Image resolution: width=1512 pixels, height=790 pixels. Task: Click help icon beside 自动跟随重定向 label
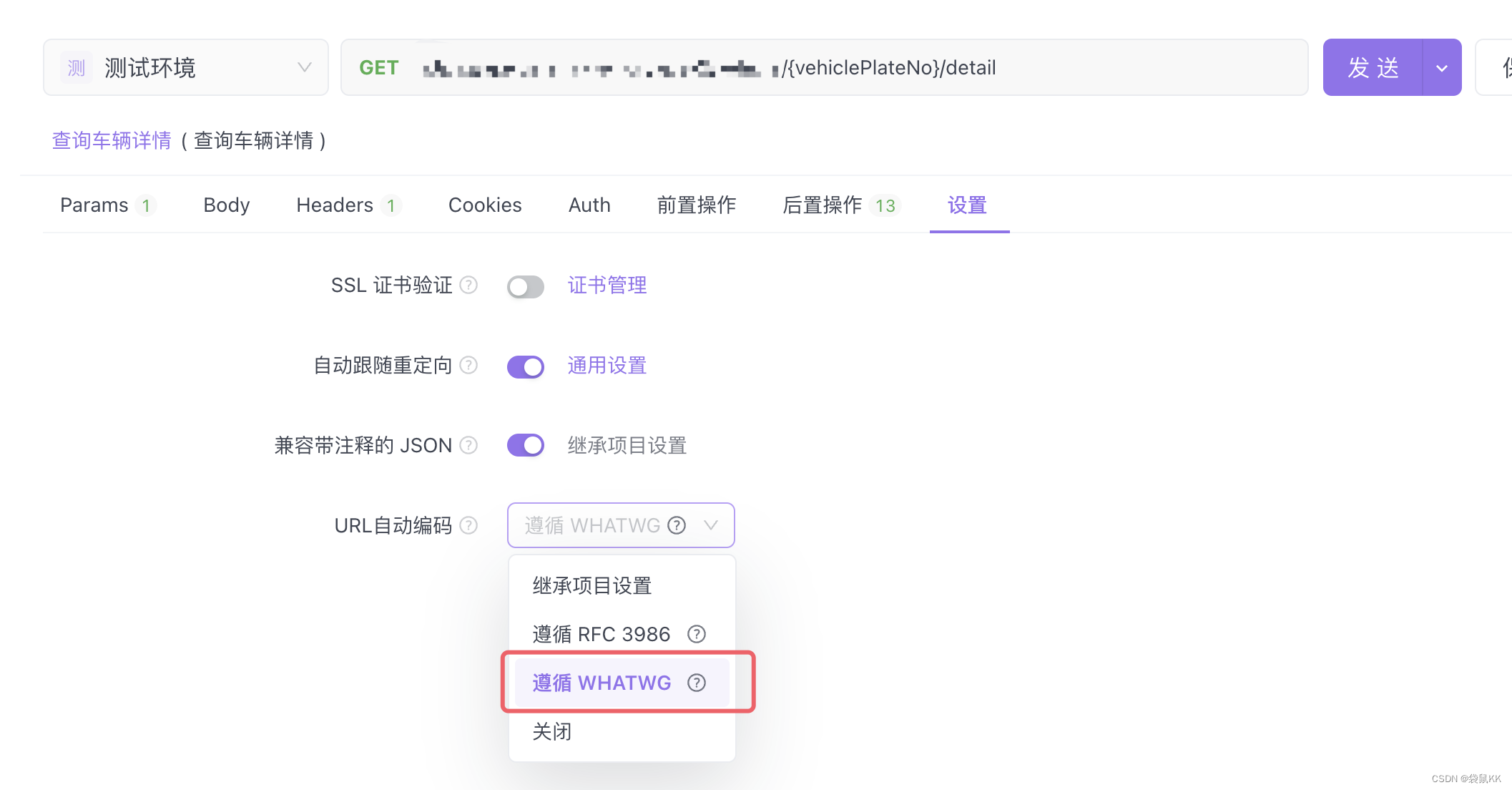tap(468, 366)
